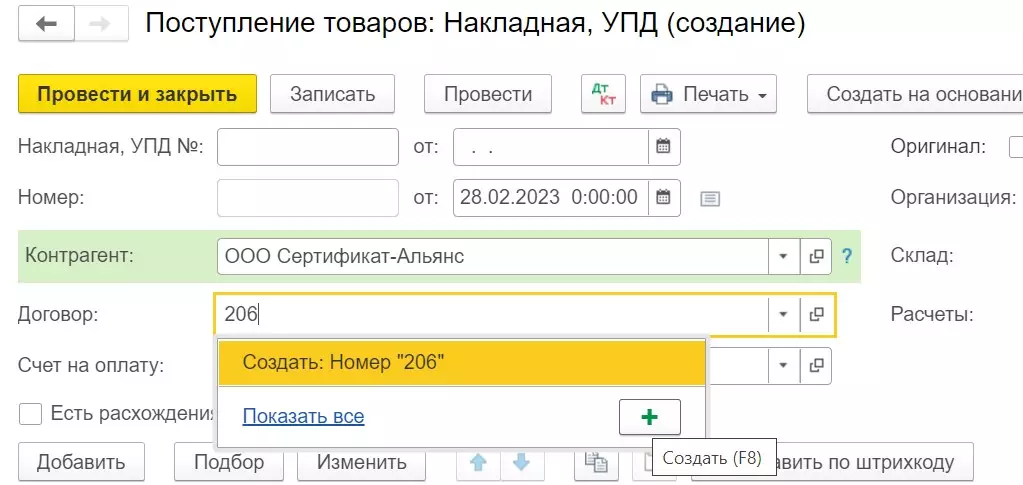The width and height of the screenshot is (1023, 485).
Task: Click the Изменить button
Action: (361, 462)
